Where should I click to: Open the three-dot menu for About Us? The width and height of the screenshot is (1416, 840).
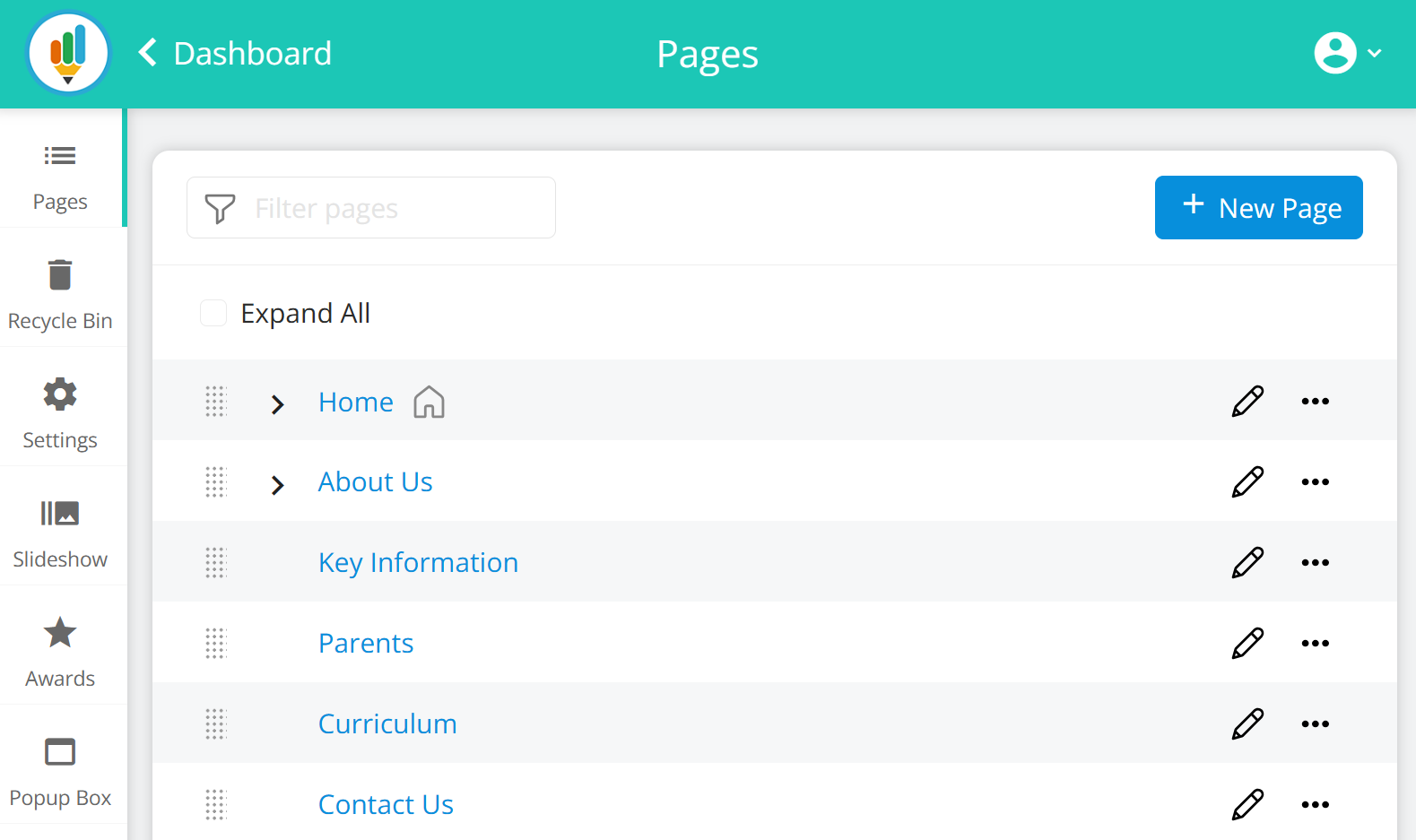(1315, 482)
